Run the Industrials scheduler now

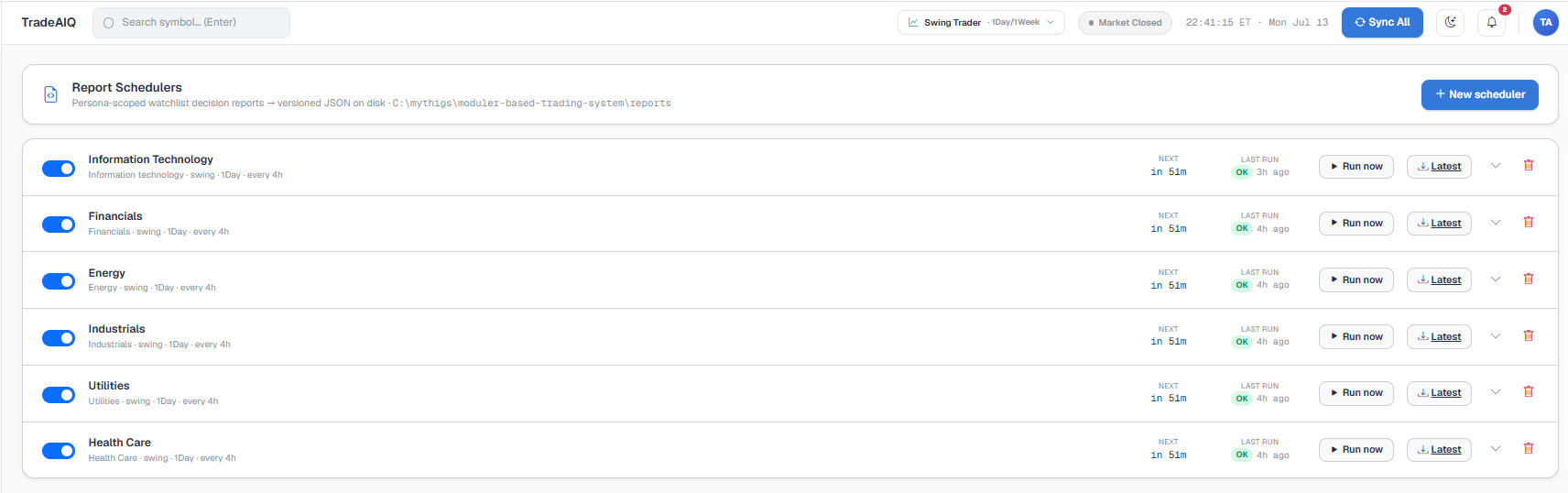[x=1356, y=337]
